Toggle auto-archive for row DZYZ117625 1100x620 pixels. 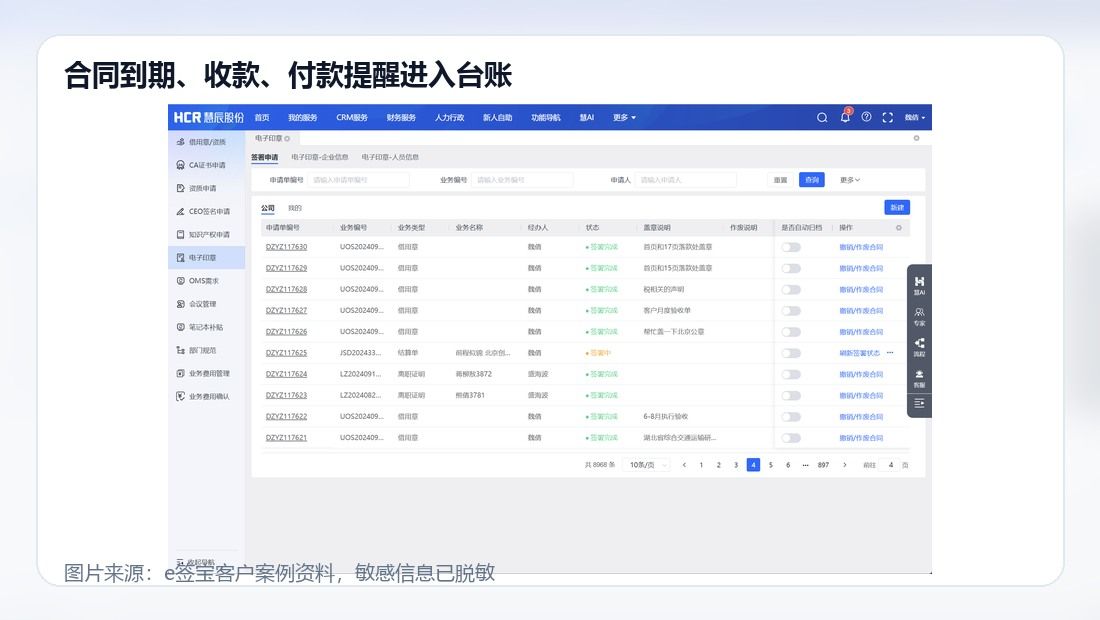(x=791, y=353)
